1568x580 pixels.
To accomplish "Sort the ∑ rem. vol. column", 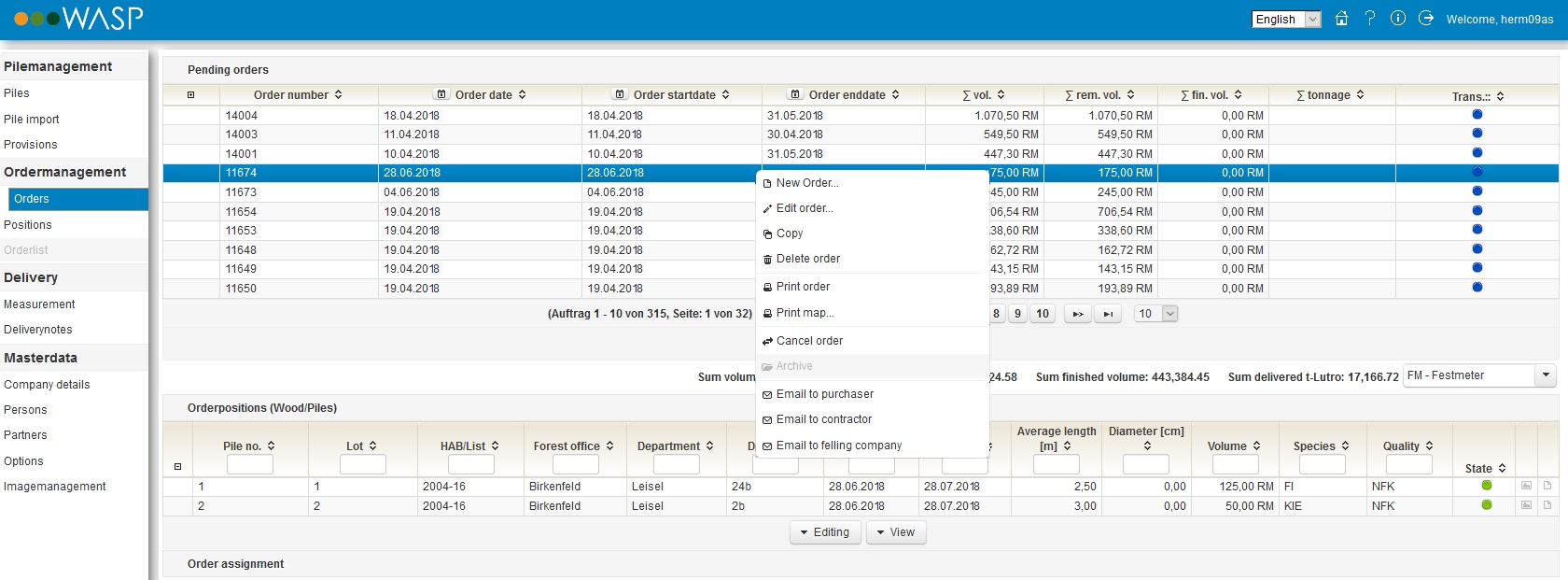I will (x=1131, y=94).
